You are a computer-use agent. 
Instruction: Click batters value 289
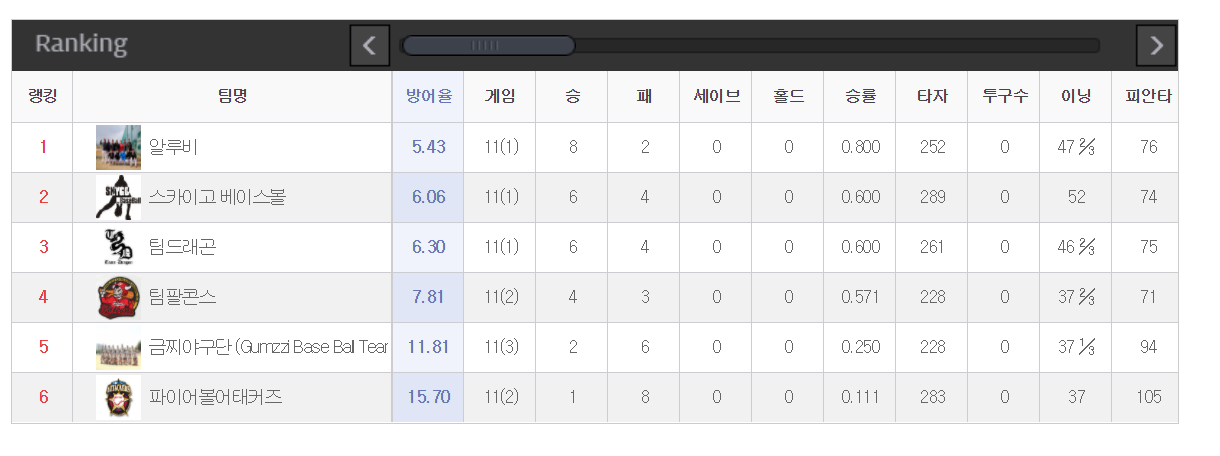932,197
